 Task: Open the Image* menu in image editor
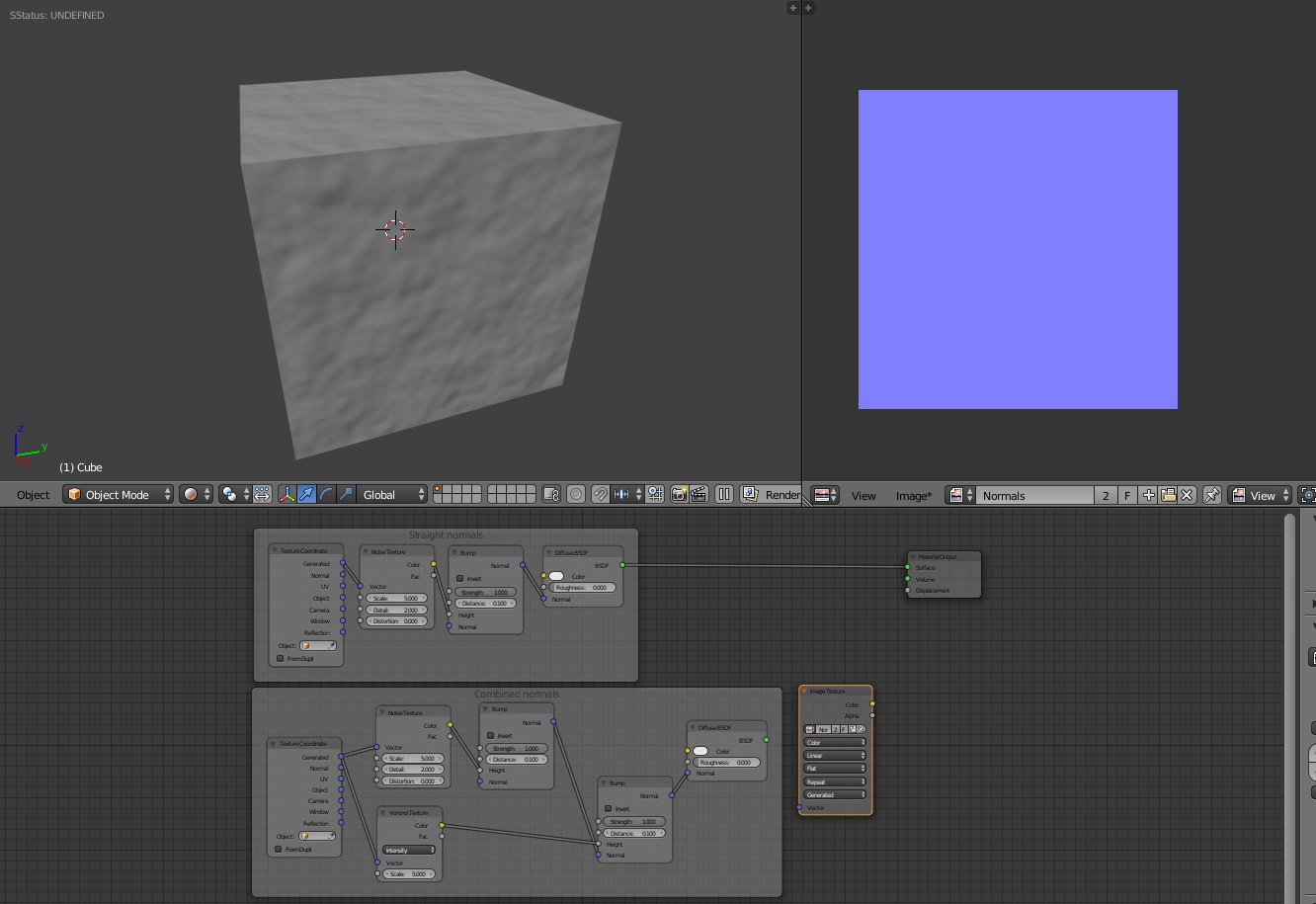click(x=914, y=496)
